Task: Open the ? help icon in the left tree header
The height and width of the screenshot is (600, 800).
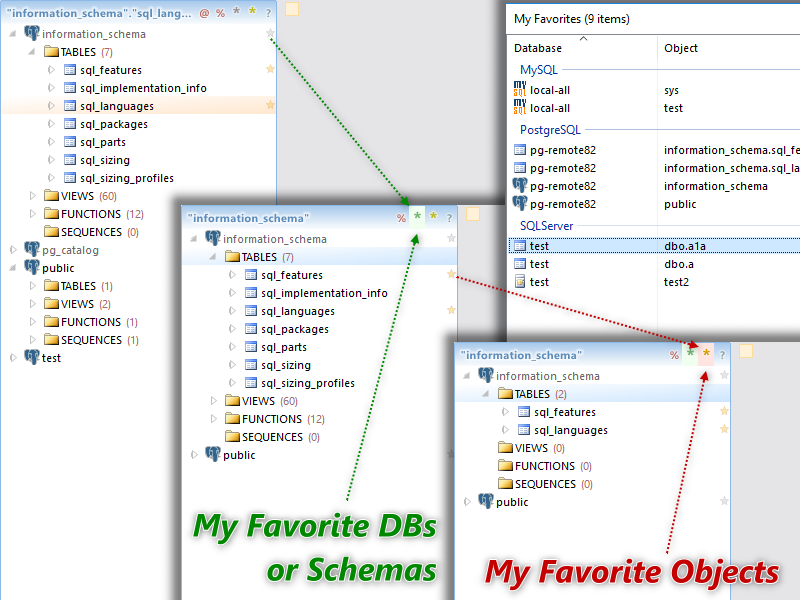Action: point(268,14)
